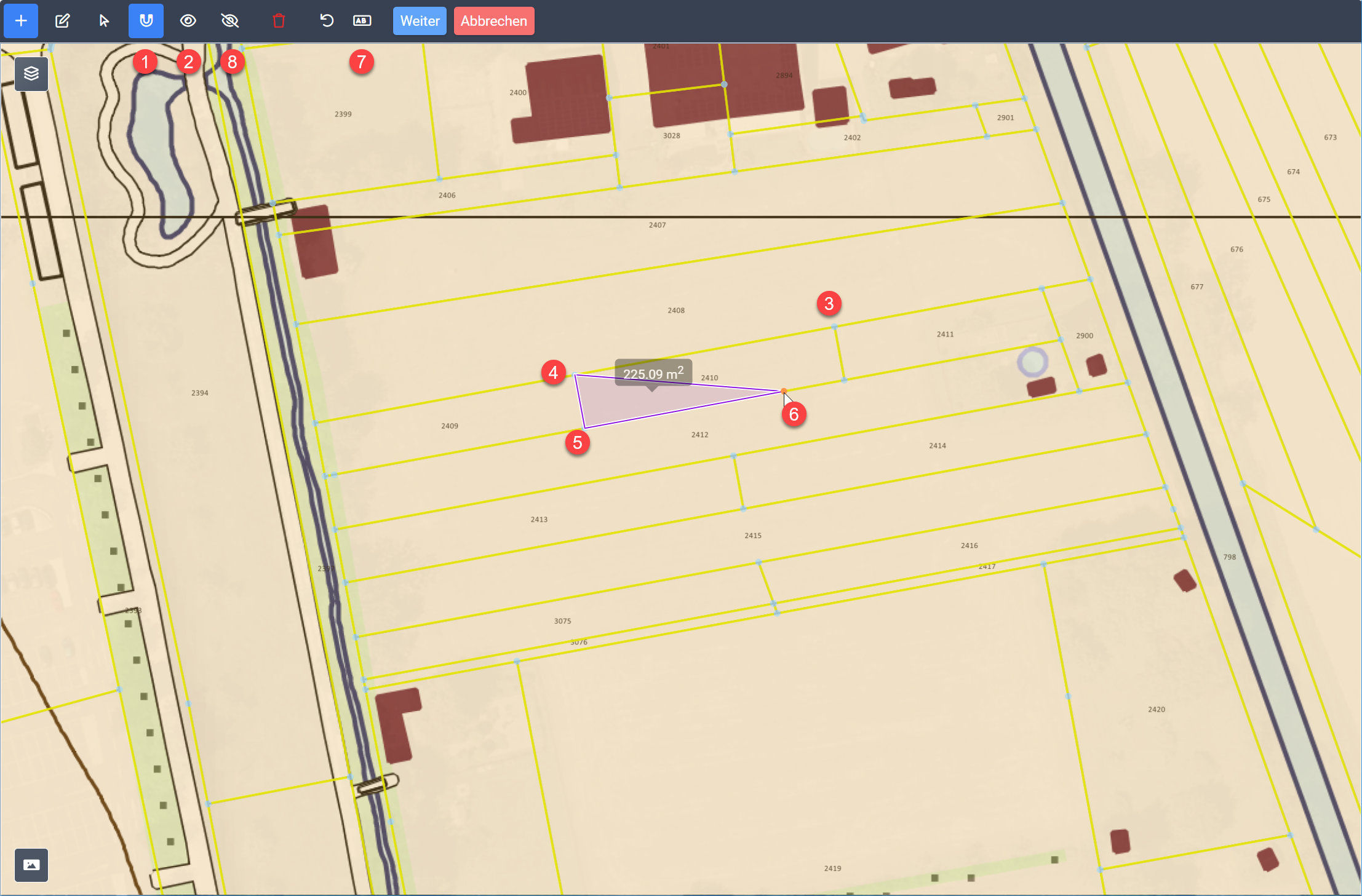Delete the drawn shape with the red trash icon
Image resolution: width=1362 pixels, height=896 pixels.
(279, 21)
